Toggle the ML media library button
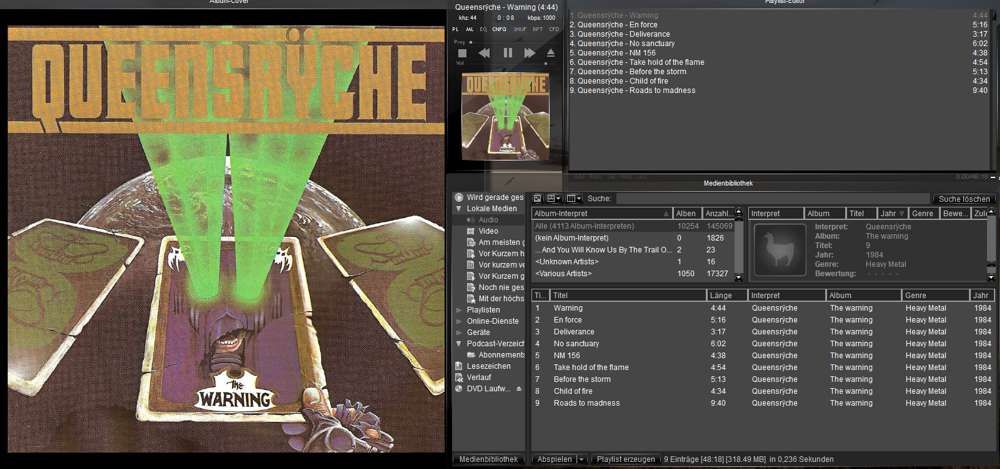Image resolution: width=1000 pixels, height=469 pixels. (x=470, y=30)
